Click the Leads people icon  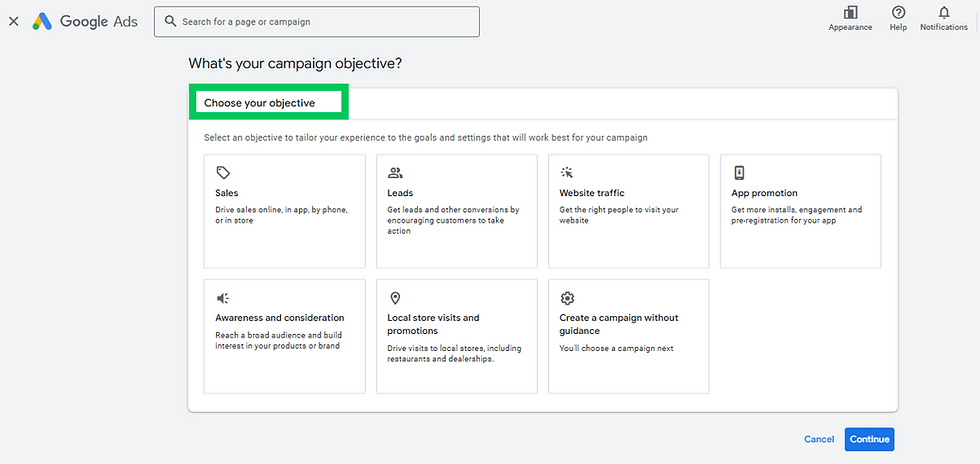tap(395, 173)
